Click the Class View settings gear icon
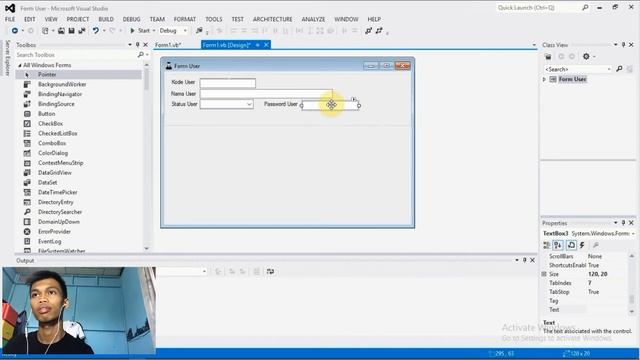This screenshot has height=360, width=640. [x=586, y=57]
